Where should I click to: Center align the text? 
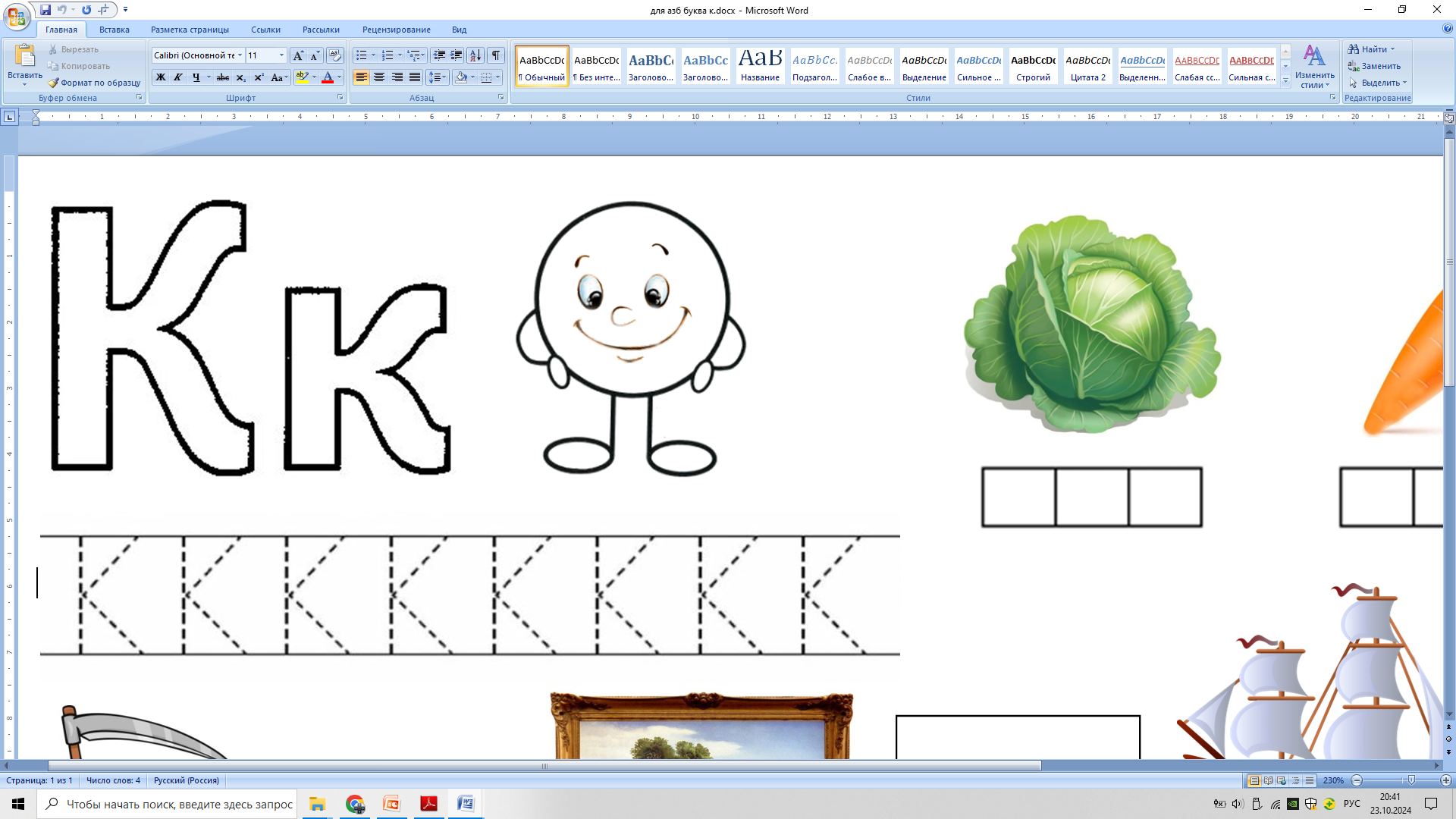[379, 77]
